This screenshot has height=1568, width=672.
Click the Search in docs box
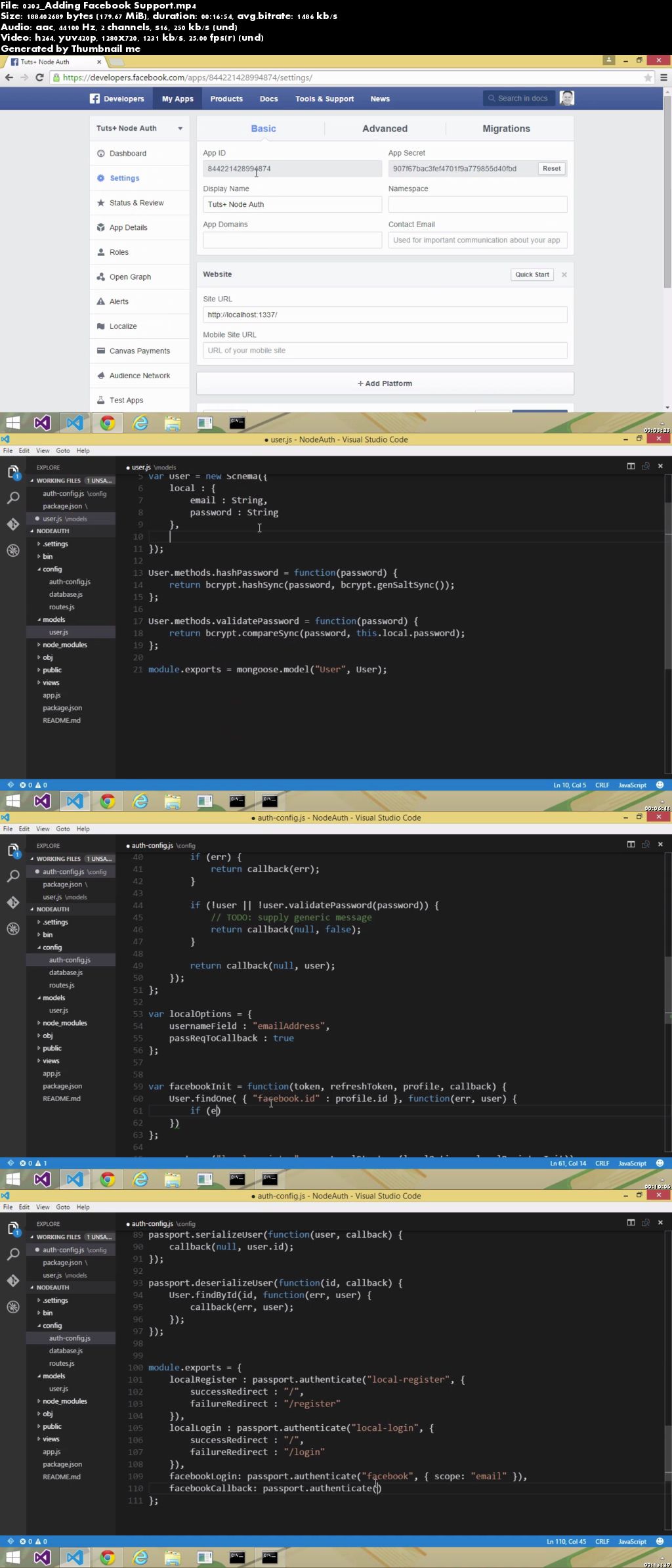519,98
